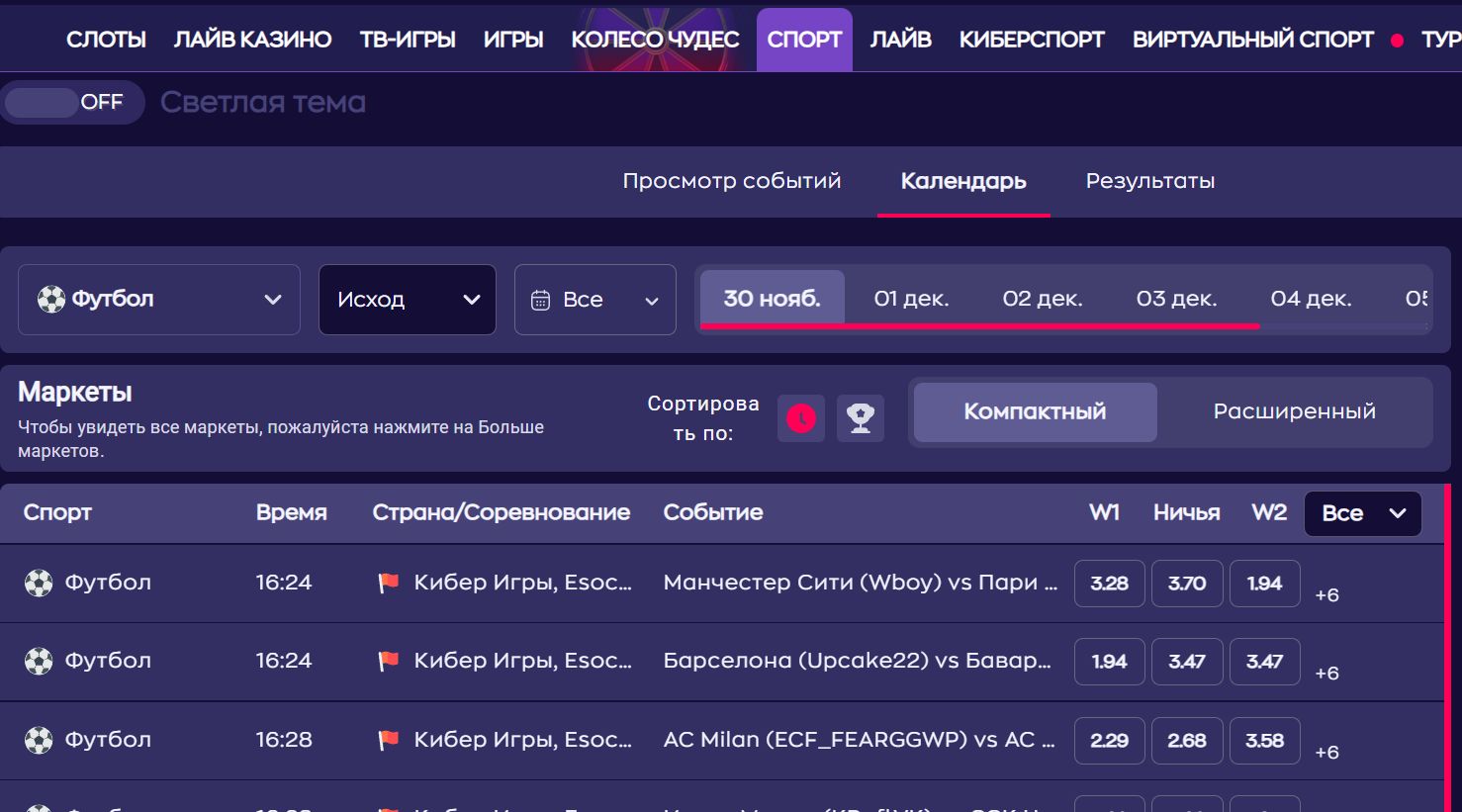Click the Время column header
The height and width of the screenshot is (812, 1462).
click(292, 512)
